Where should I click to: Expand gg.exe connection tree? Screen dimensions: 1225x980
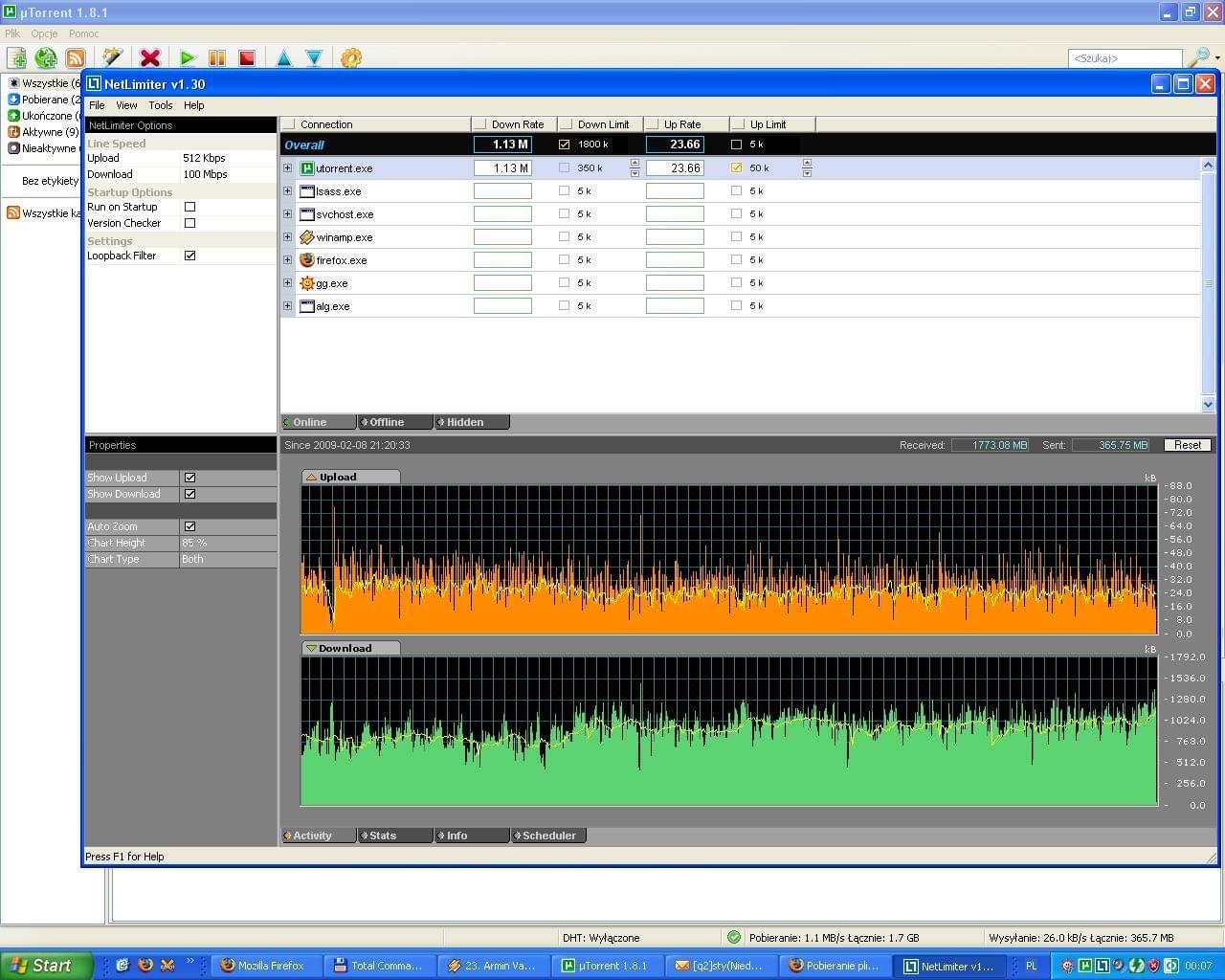tap(287, 283)
